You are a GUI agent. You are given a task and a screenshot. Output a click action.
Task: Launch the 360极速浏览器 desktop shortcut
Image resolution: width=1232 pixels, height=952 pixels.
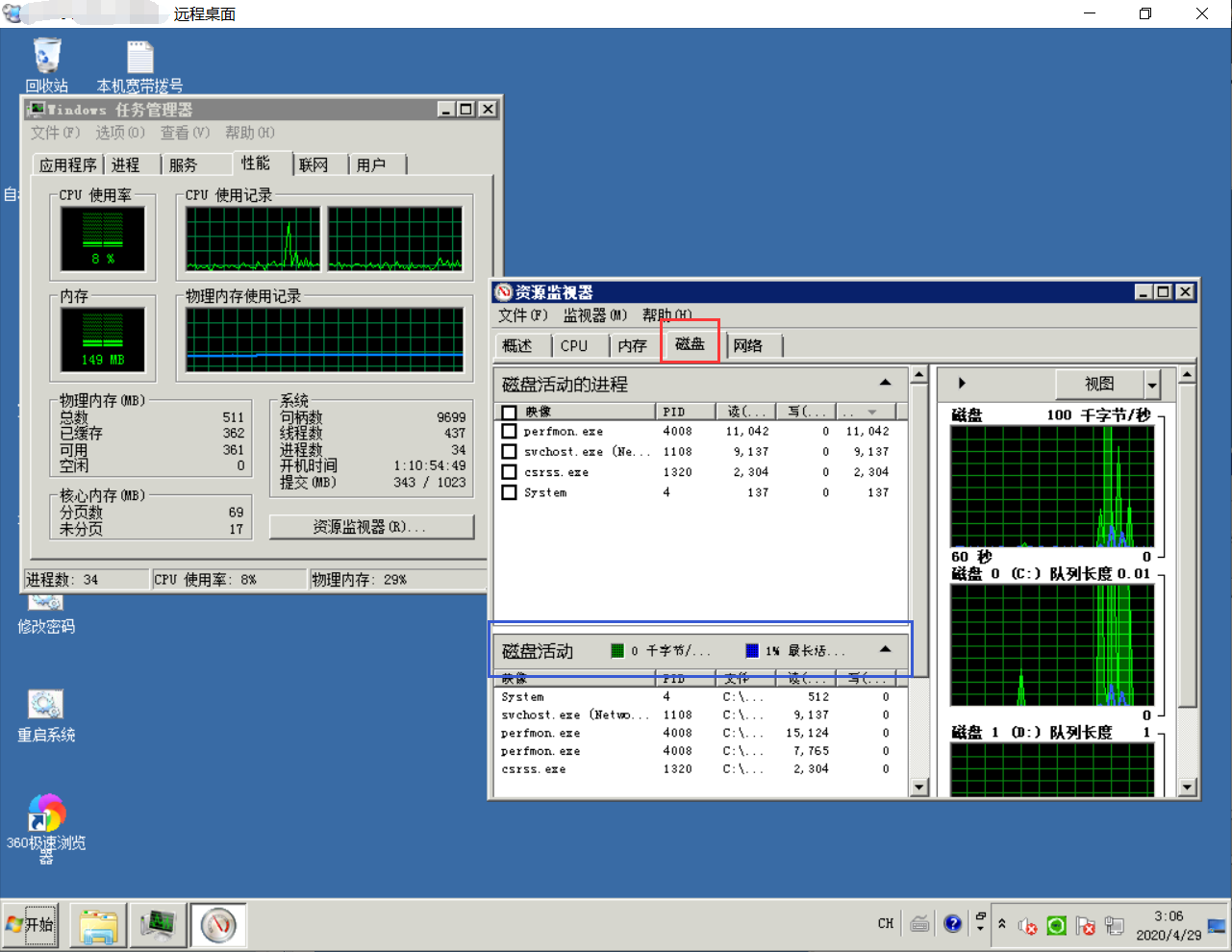point(46,829)
